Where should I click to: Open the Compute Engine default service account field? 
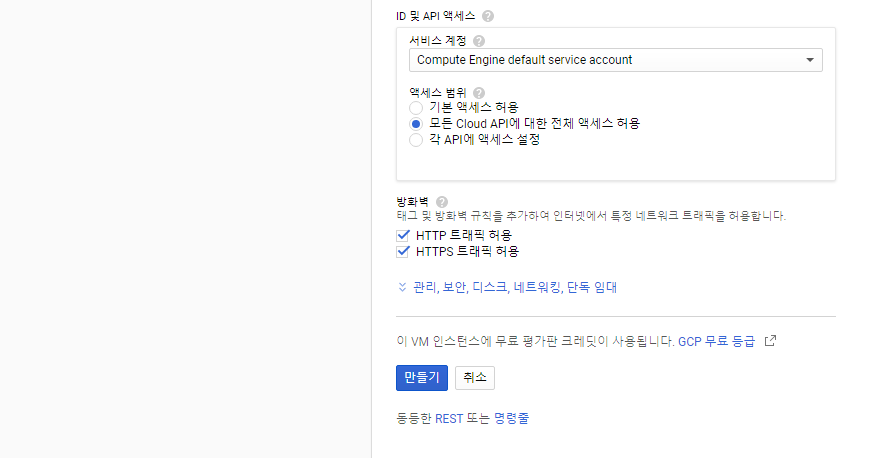point(615,60)
